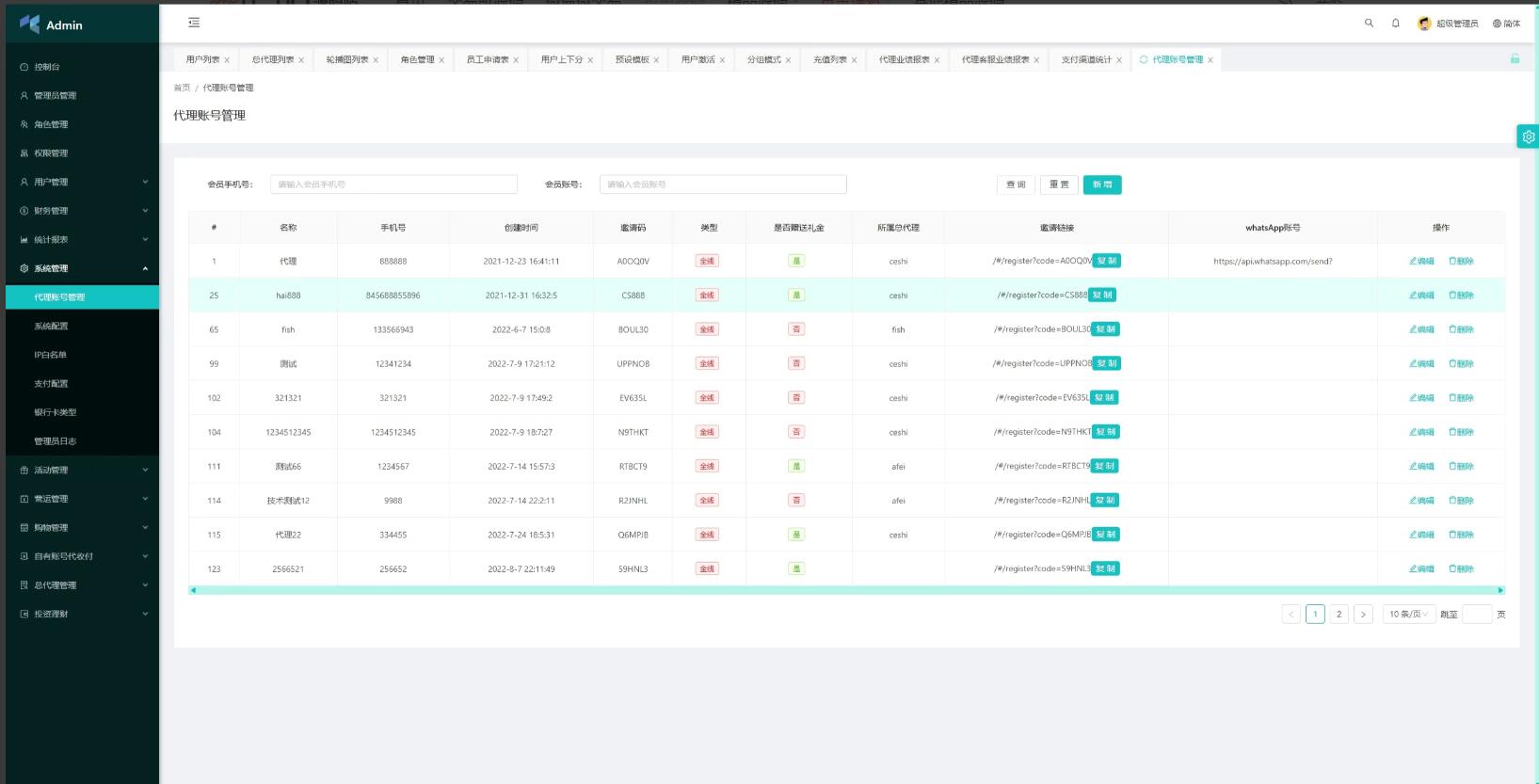The height and width of the screenshot is (784, 1539).
Task: Go to page 2 in pagination
Action: pyautogui.click(x=1339, y=614)
